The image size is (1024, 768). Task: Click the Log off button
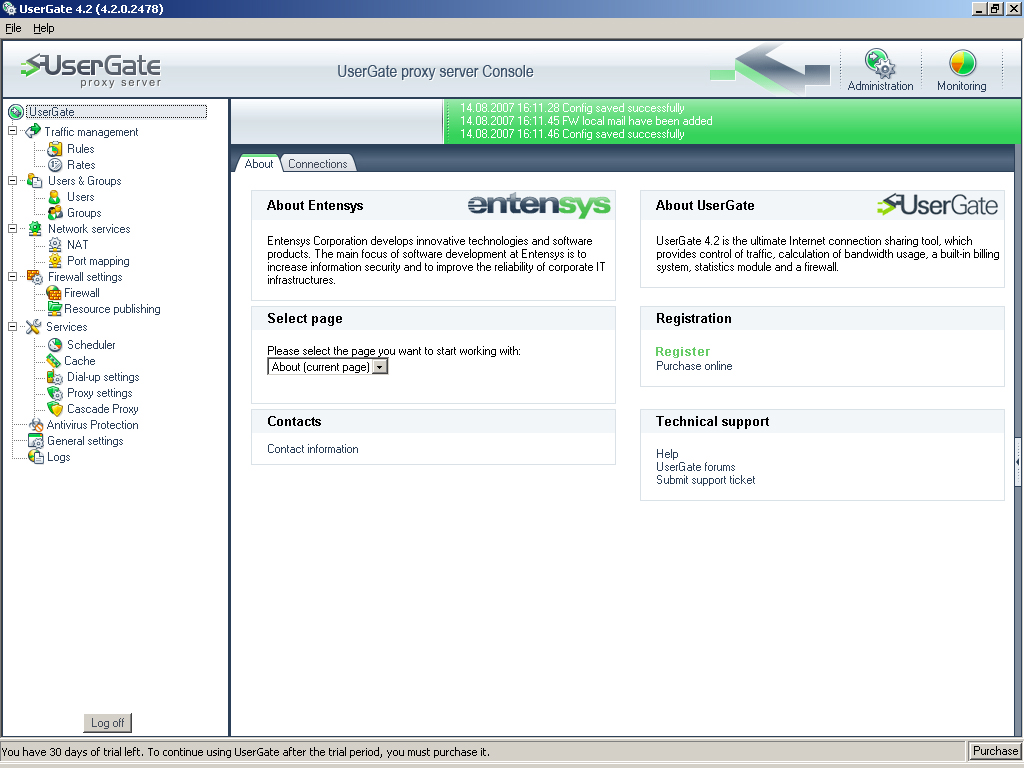(108, 723)
